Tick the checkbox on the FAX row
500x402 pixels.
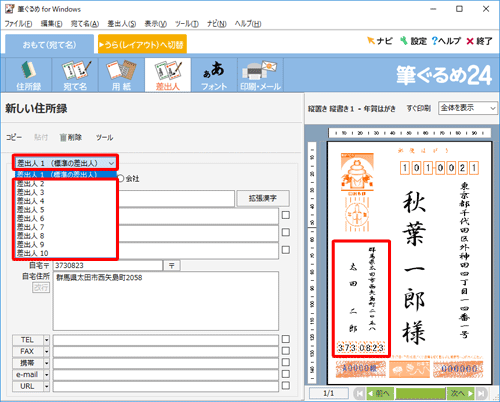tap(286, 351)
